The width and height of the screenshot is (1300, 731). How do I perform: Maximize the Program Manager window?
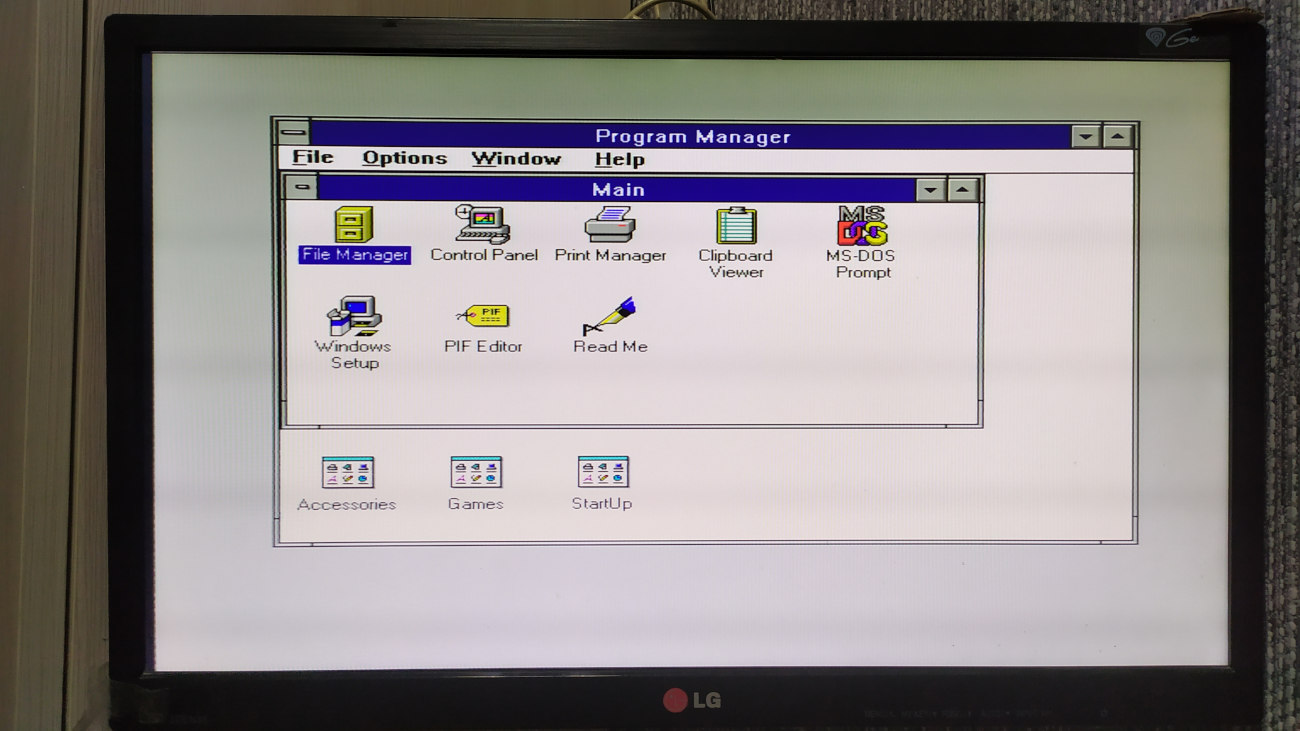click(1118, 136)
